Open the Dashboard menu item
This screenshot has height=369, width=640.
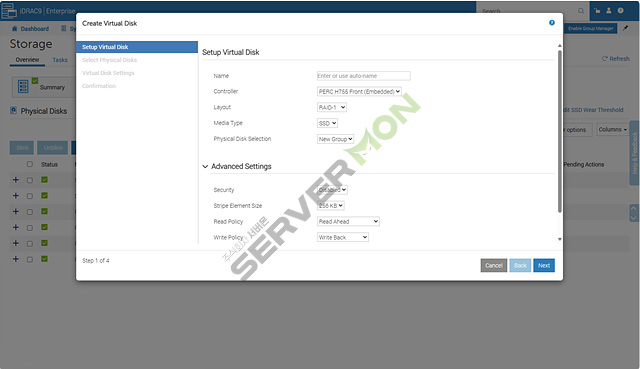(x=34, y=29)
